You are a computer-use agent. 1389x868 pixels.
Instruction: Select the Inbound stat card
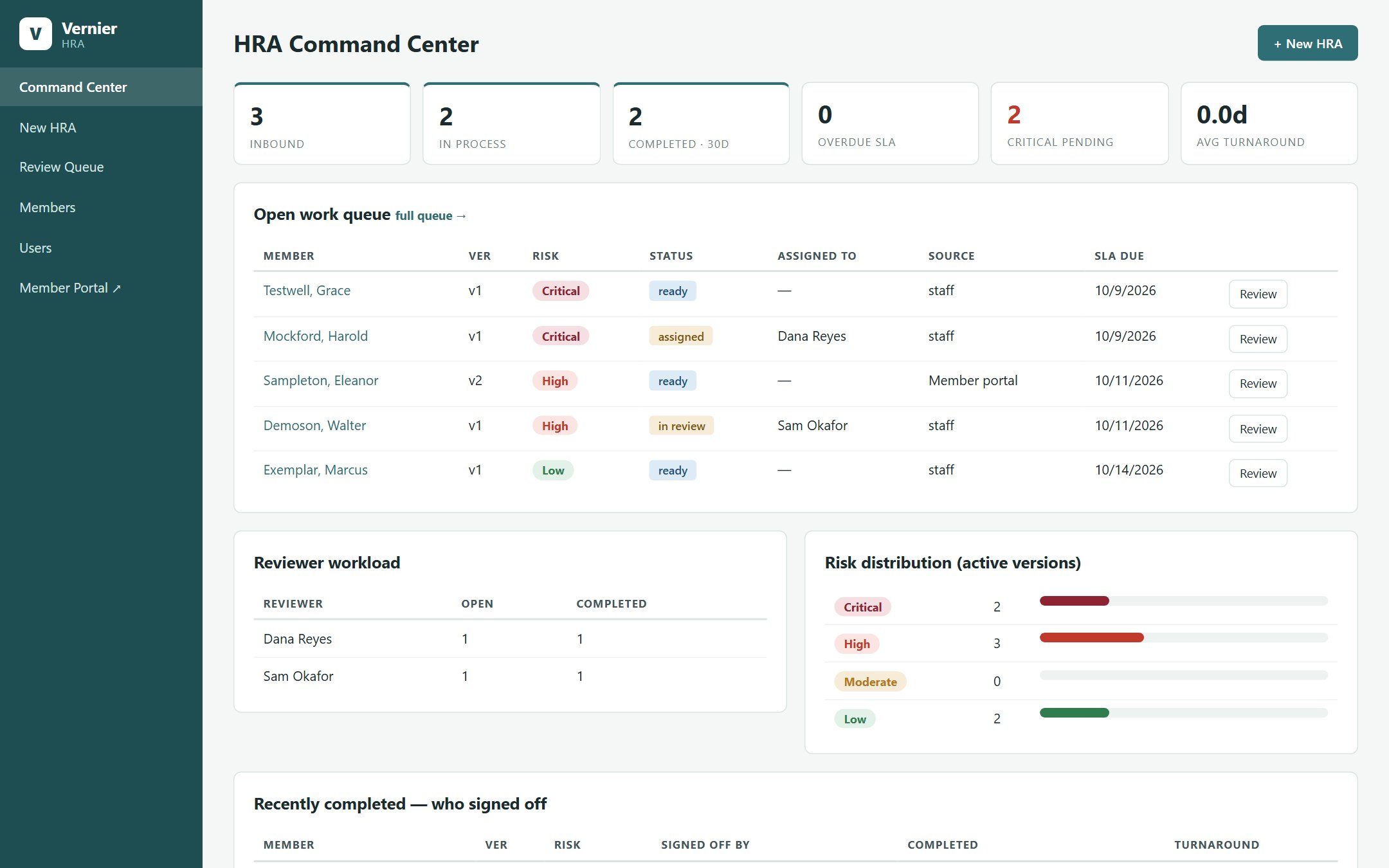[x=322, y=123]
